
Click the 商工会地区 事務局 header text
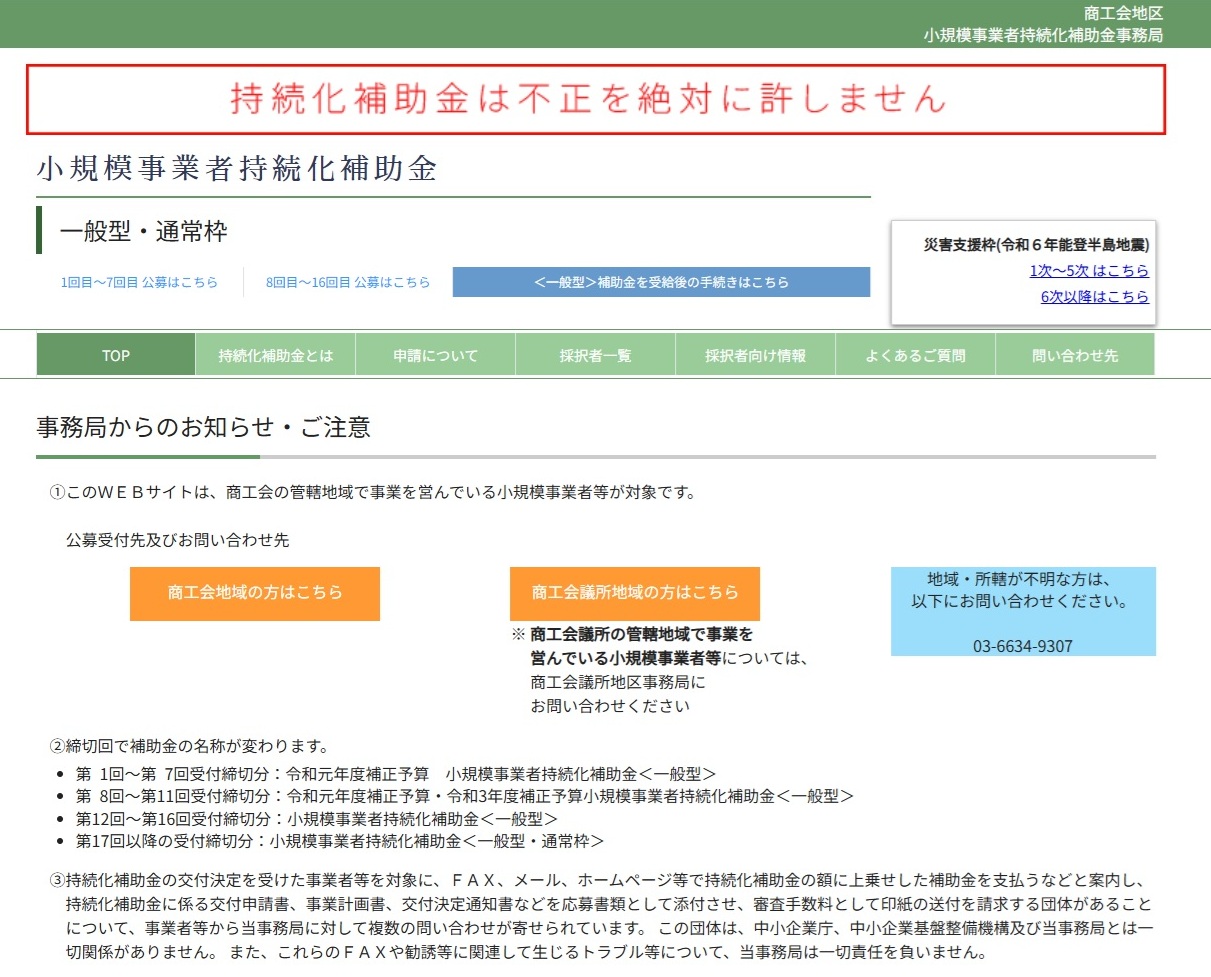pos(1042,24)
